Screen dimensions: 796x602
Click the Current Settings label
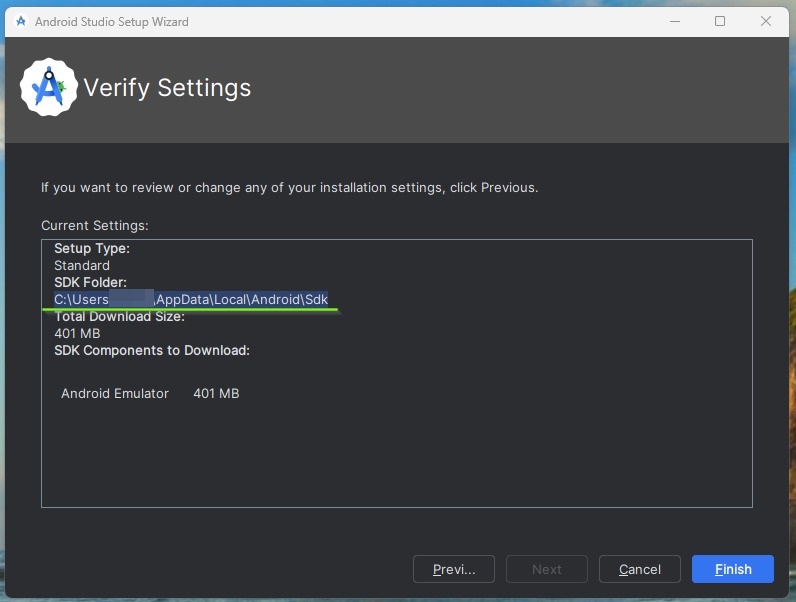click(x=95, y=225)
